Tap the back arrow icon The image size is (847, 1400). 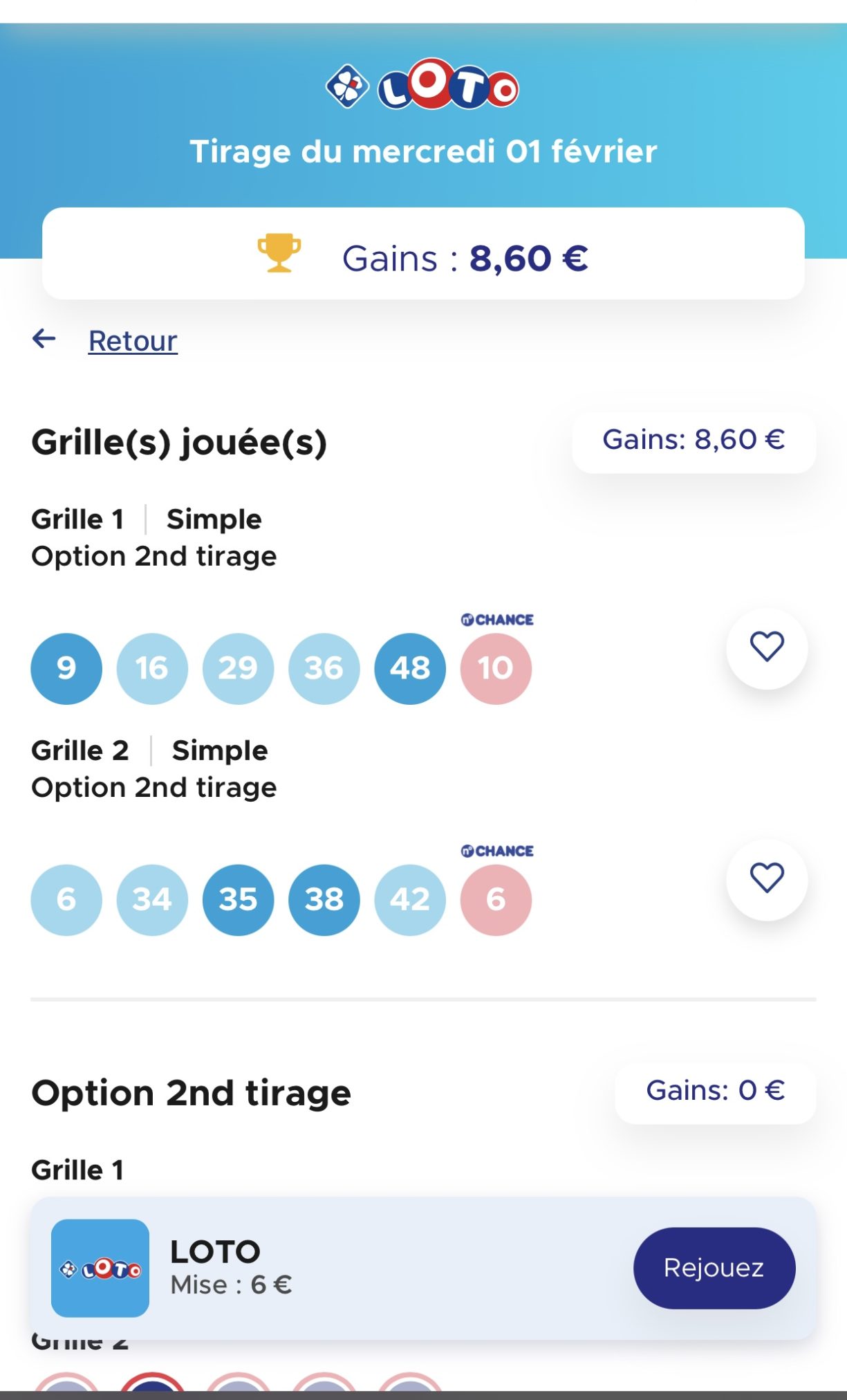pyautogui.click(x=44, y=339)
